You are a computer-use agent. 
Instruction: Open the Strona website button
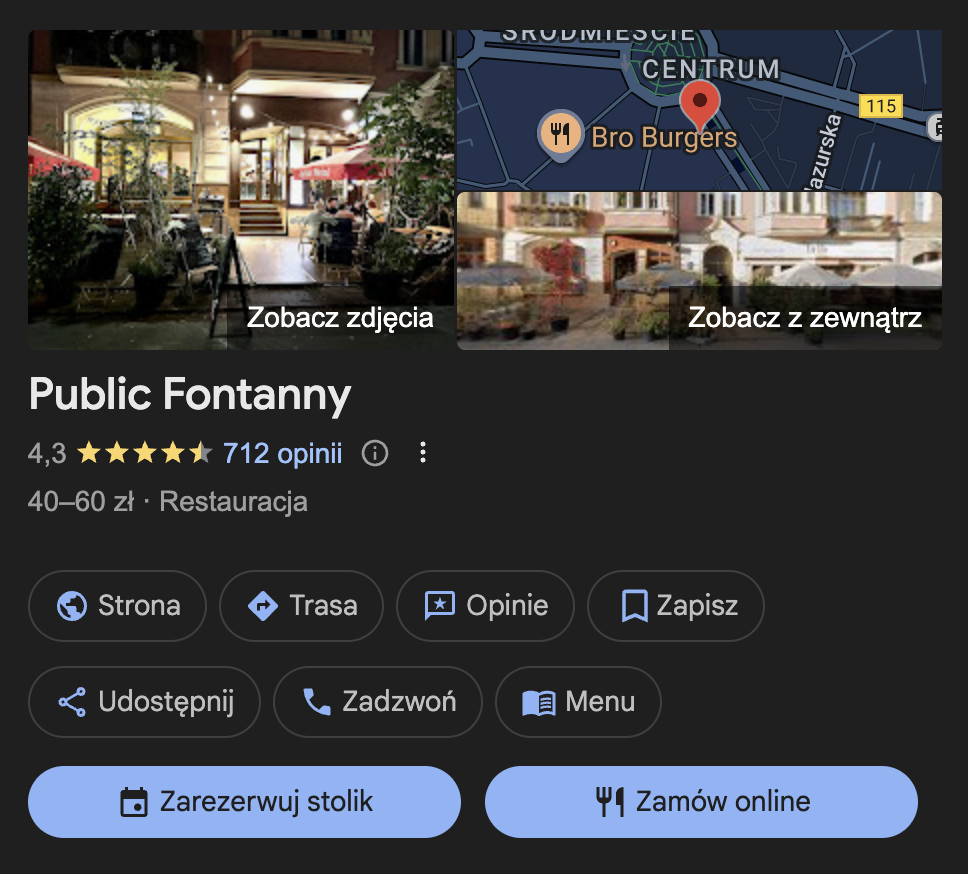point(117,606)
